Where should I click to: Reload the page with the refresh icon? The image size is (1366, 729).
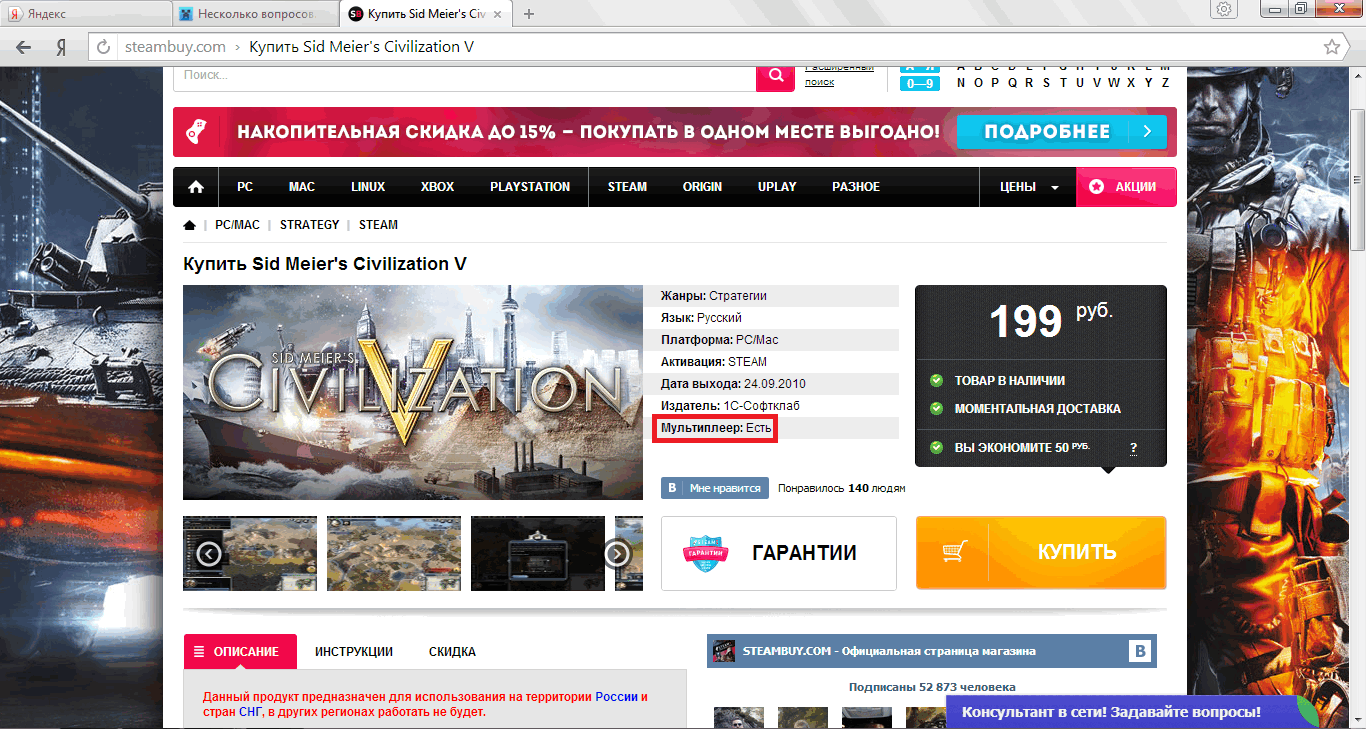103,47
